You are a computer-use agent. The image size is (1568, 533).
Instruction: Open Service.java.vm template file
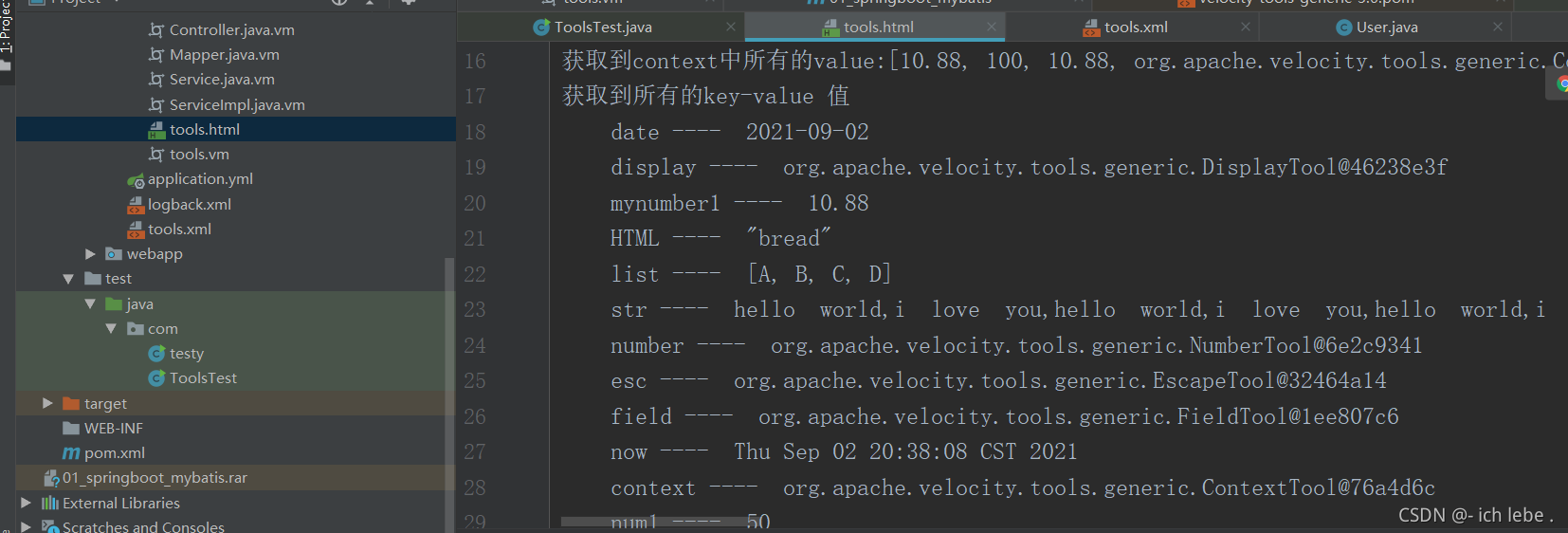[222, 80]
